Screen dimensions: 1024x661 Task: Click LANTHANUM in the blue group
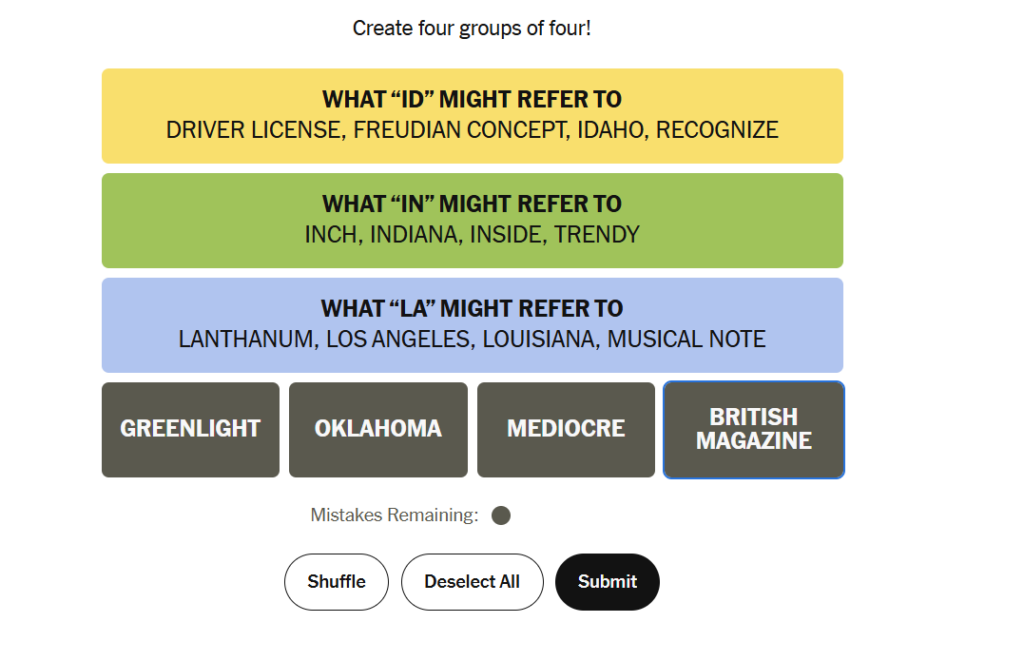coord(248,339)
